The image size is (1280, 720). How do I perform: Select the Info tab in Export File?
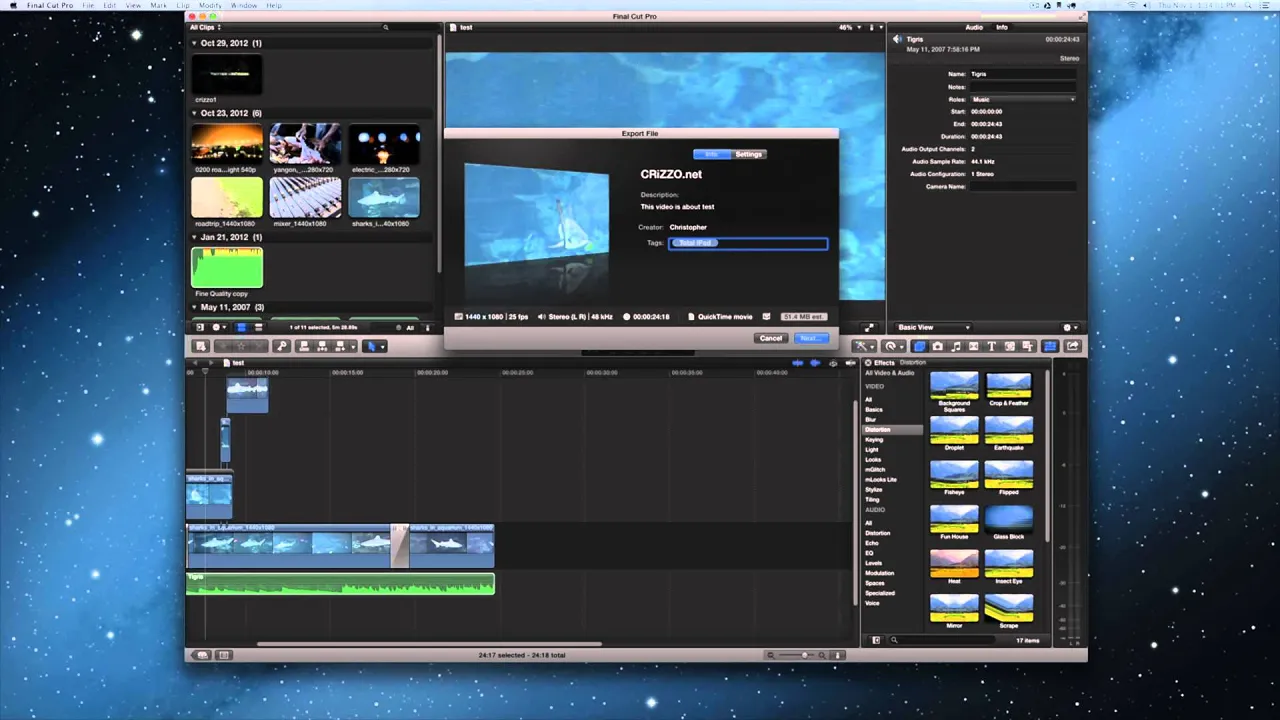(712, 154)
